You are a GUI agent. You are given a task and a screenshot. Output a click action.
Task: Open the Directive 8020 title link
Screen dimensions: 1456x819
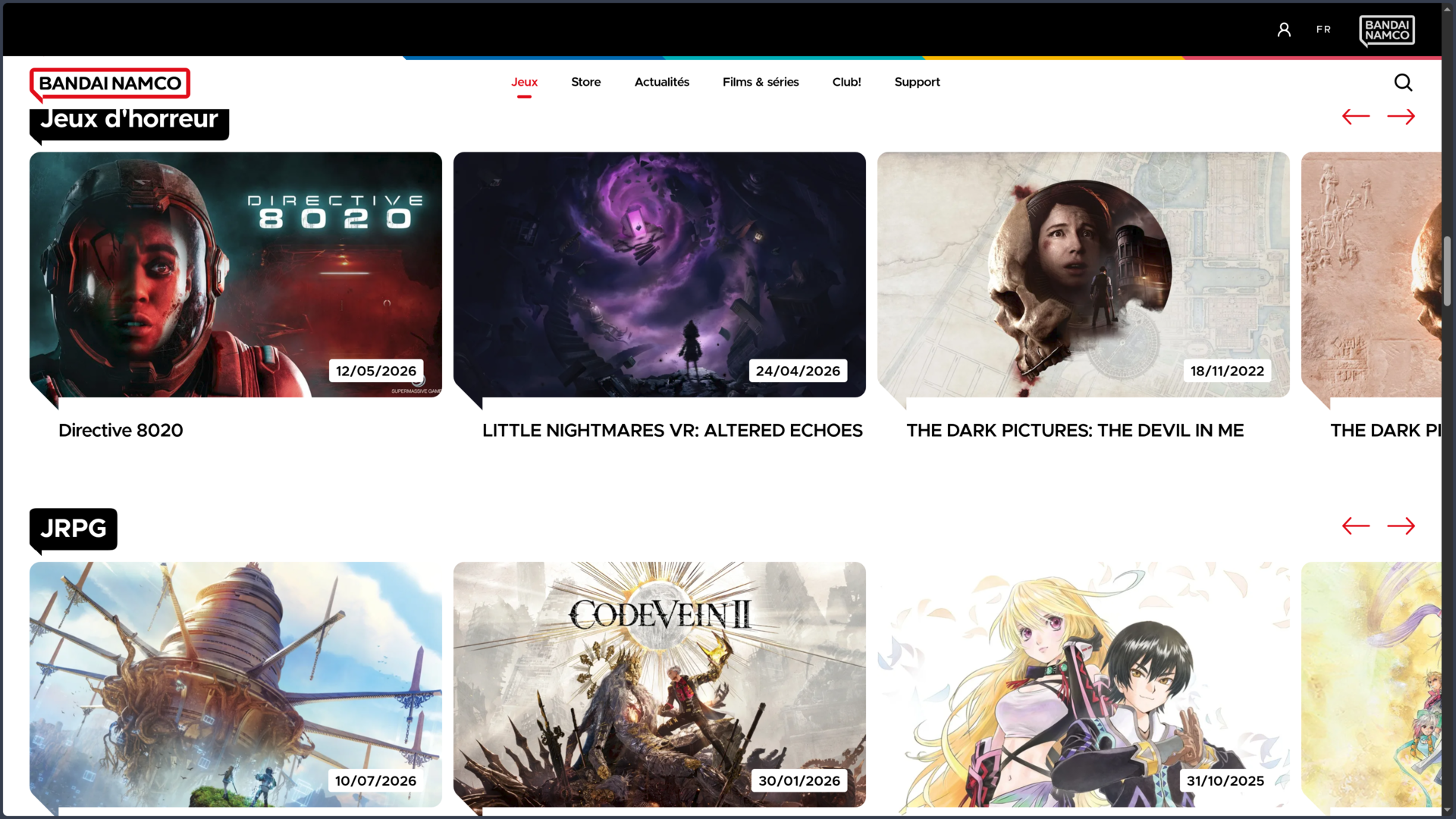pos(121,431)
